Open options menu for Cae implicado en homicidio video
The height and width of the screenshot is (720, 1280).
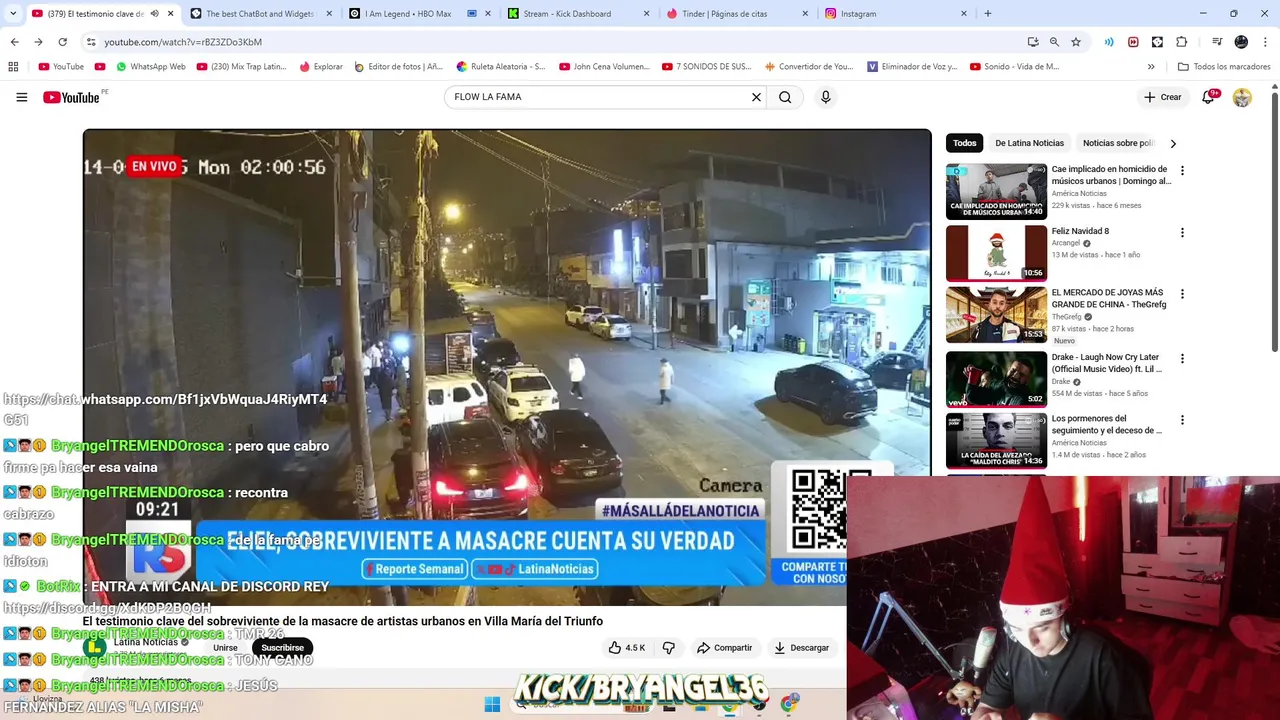[1182, 171]
